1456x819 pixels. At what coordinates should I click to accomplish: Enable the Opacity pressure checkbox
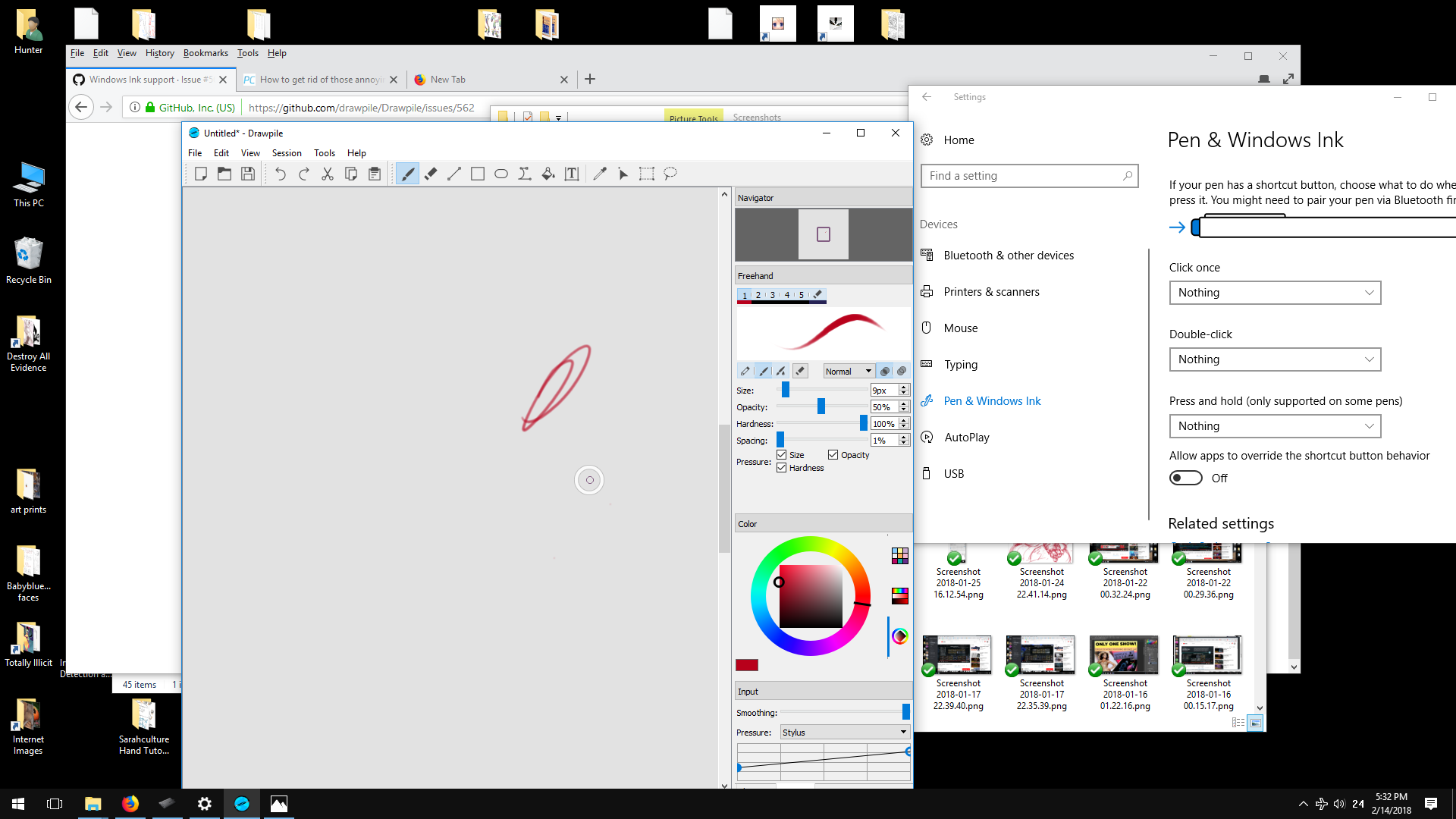[832, 454]
